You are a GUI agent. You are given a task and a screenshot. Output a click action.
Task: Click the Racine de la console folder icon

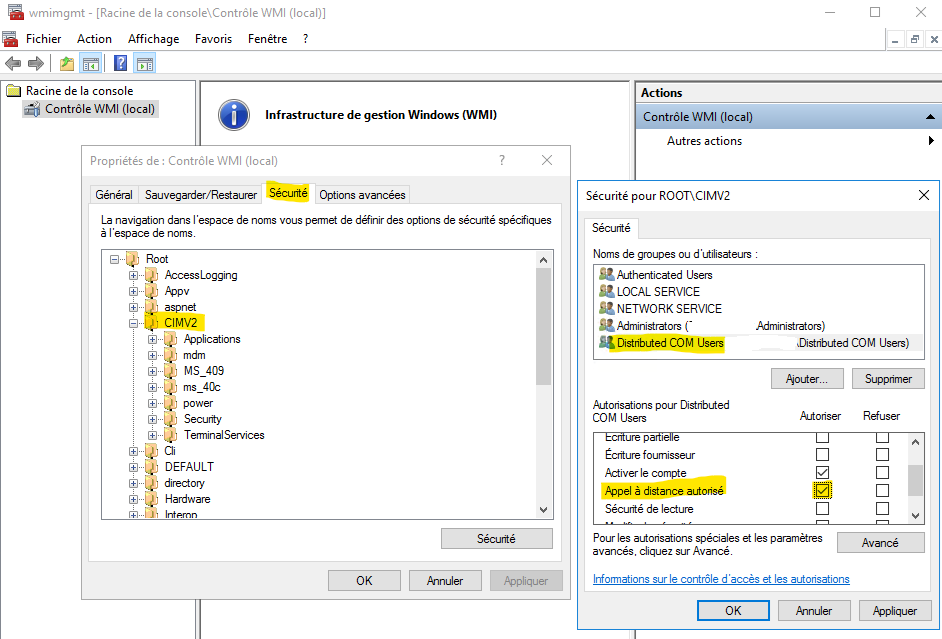tap(13, 91)
